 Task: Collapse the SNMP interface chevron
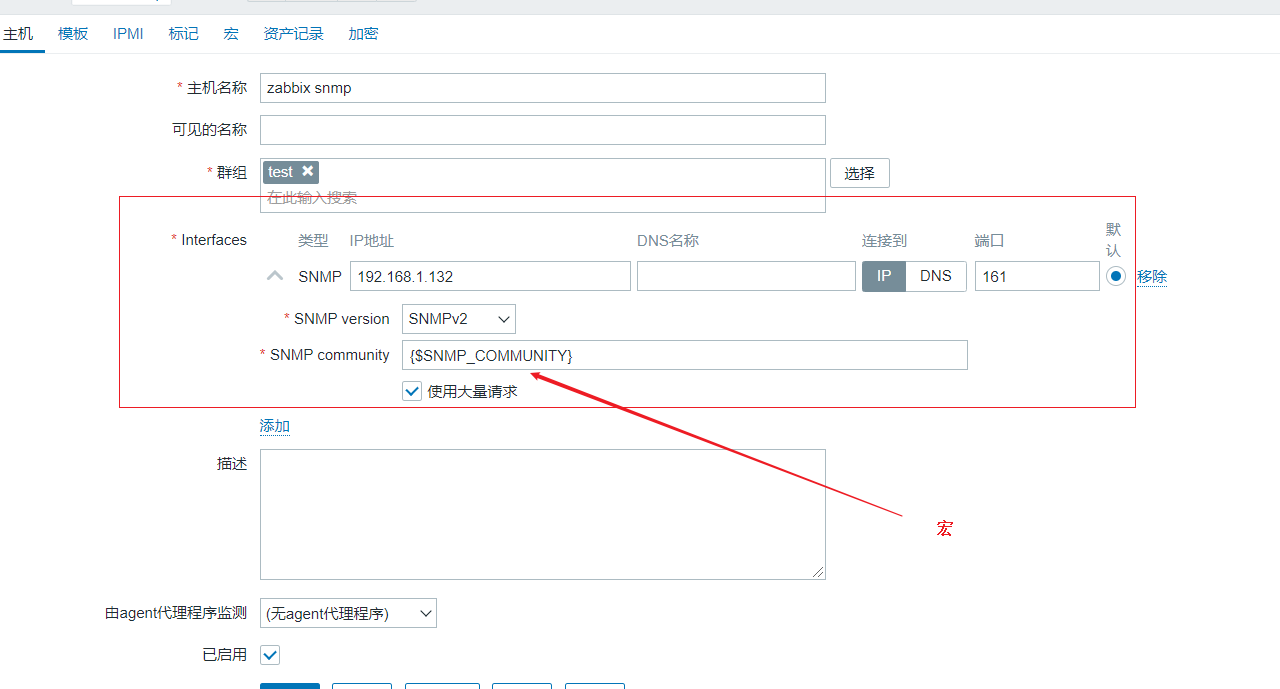275,276
